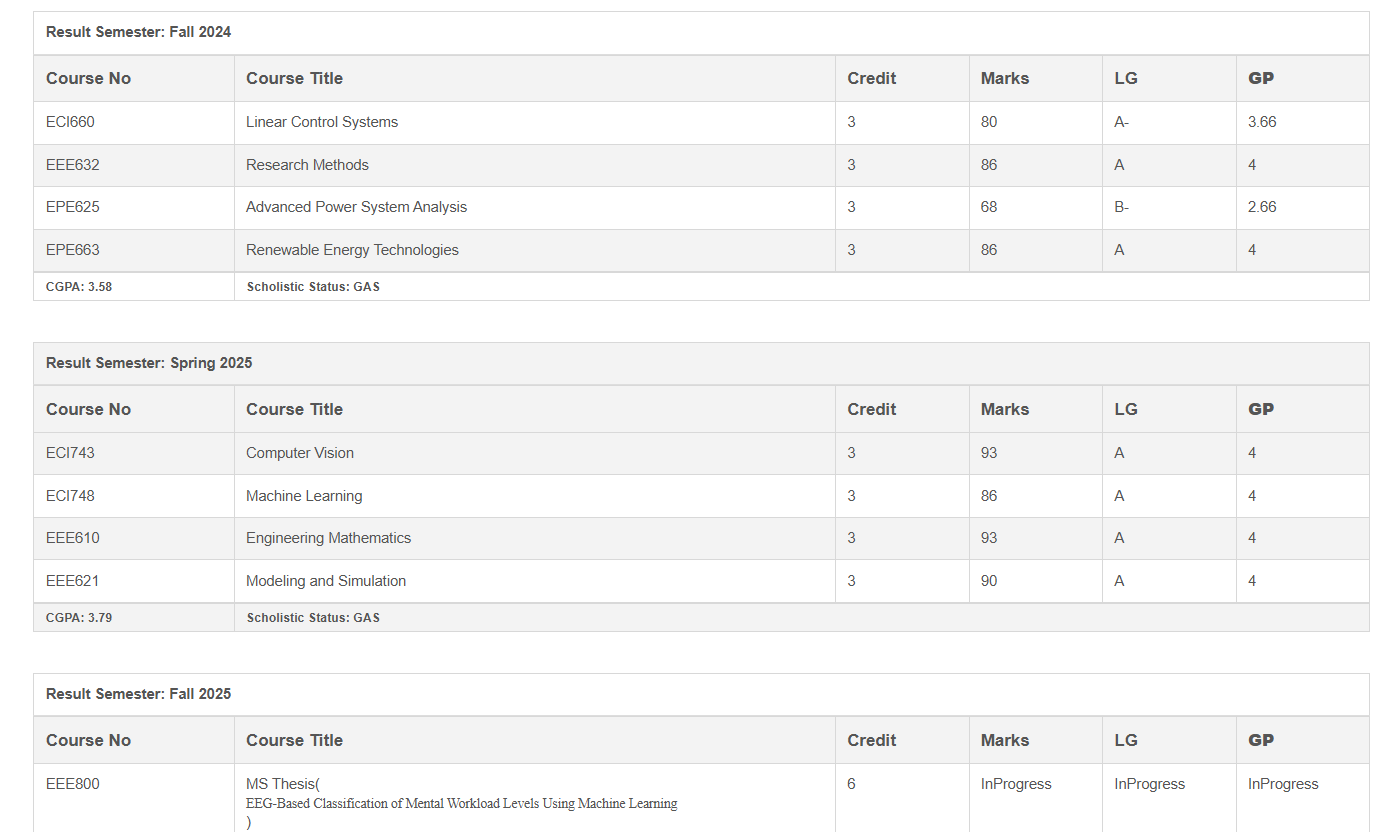
Task: Click the GP column header in Spring 2025
Action: click(x=1261, y=409)
